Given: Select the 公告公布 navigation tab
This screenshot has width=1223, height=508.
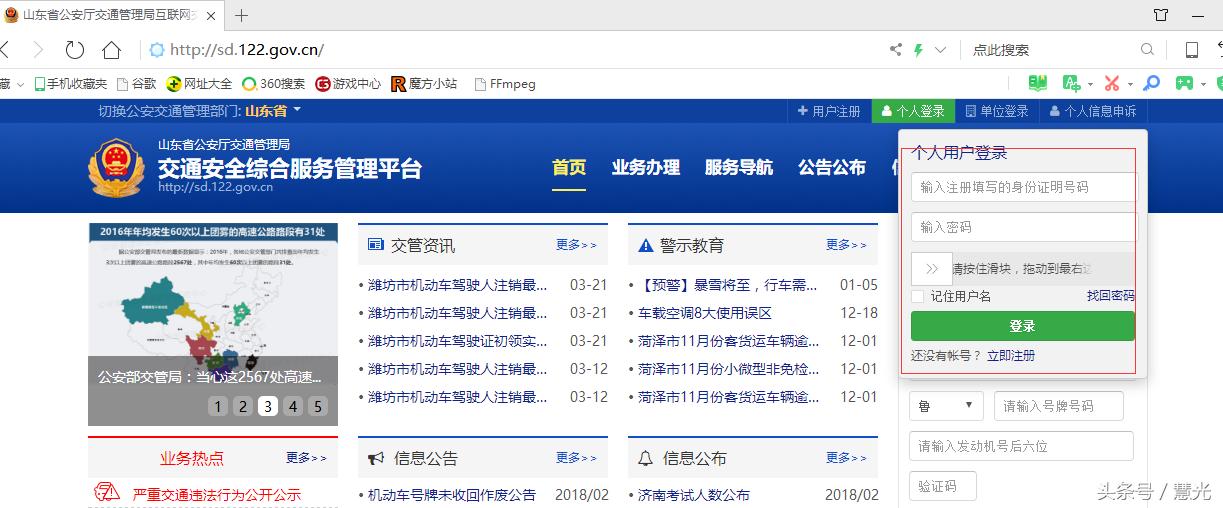Looking at the screenshot, I should pyautogui.click(x=832, y=168).
